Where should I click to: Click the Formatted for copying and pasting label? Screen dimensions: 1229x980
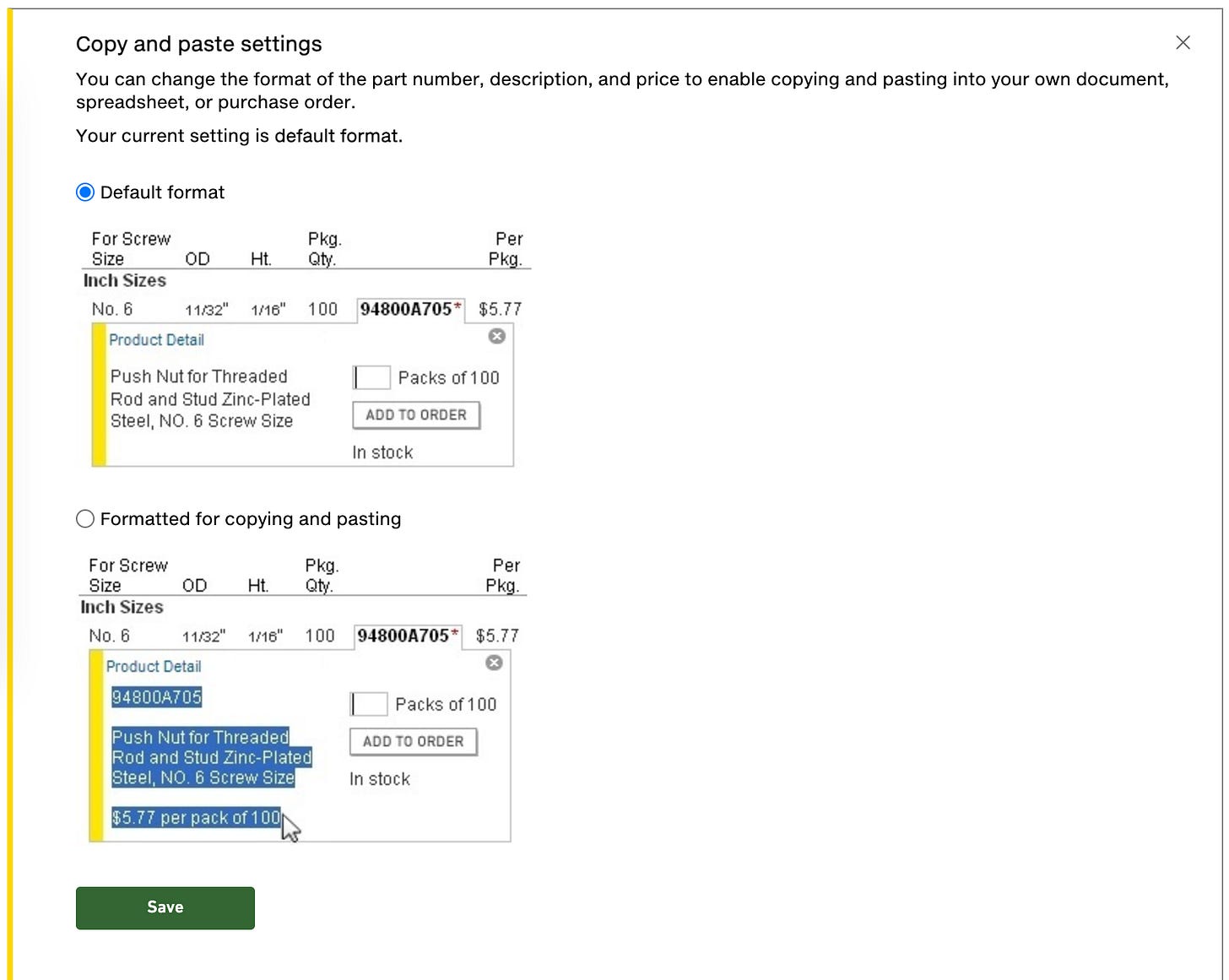pyautogui.click(x=251, y=519)
